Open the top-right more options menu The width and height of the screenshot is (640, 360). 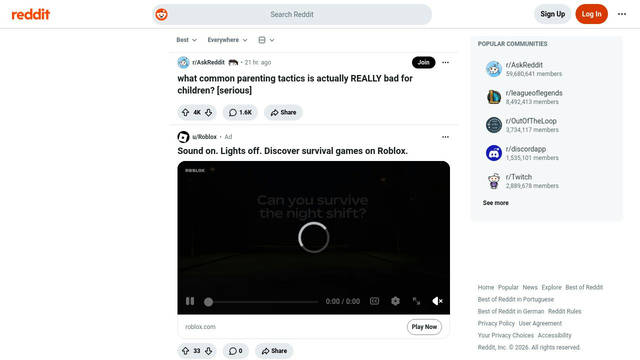click(x=622, y=14)
